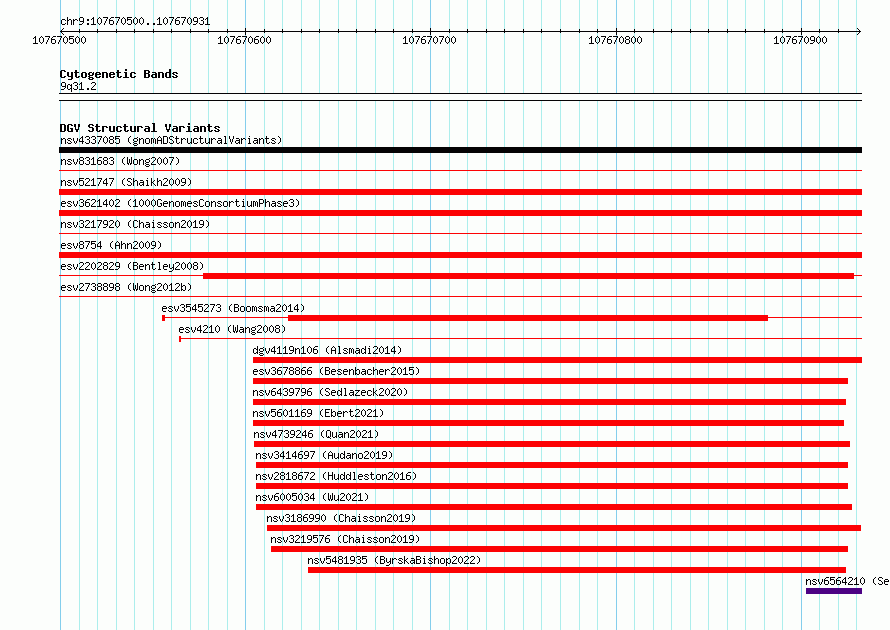890x630 pixels.
Task: Open the esv8754 (Ahn2009) variant
Action: tap(111, 245)
